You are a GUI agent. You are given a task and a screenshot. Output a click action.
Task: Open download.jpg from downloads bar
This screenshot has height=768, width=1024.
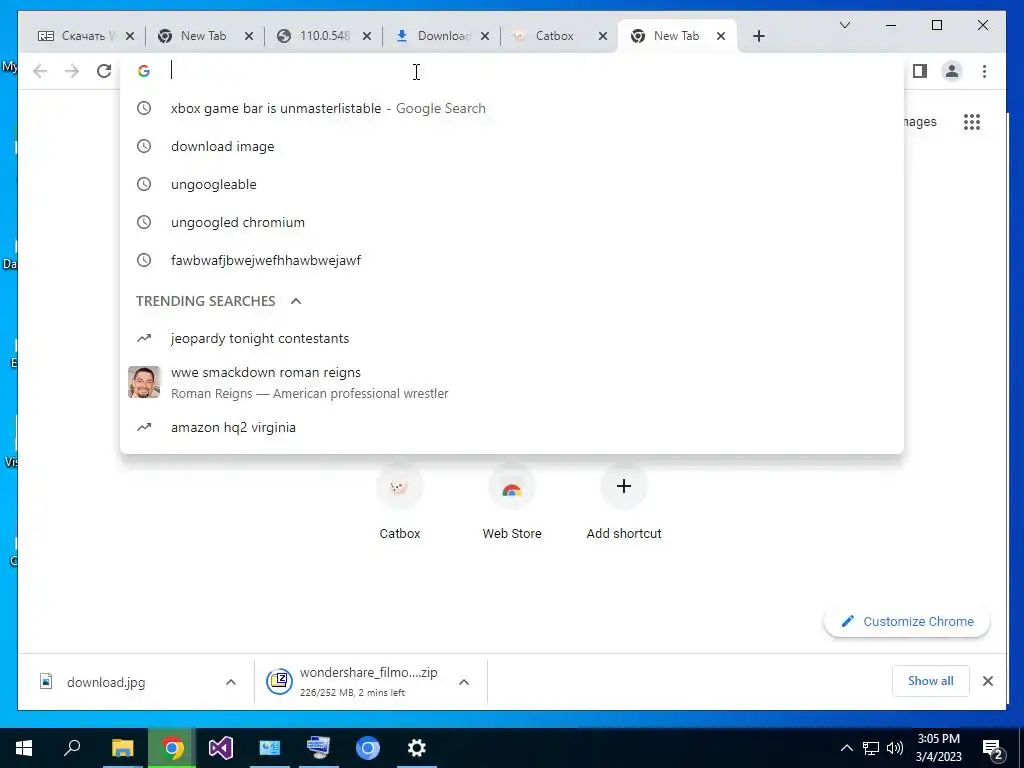click(106, 682)
